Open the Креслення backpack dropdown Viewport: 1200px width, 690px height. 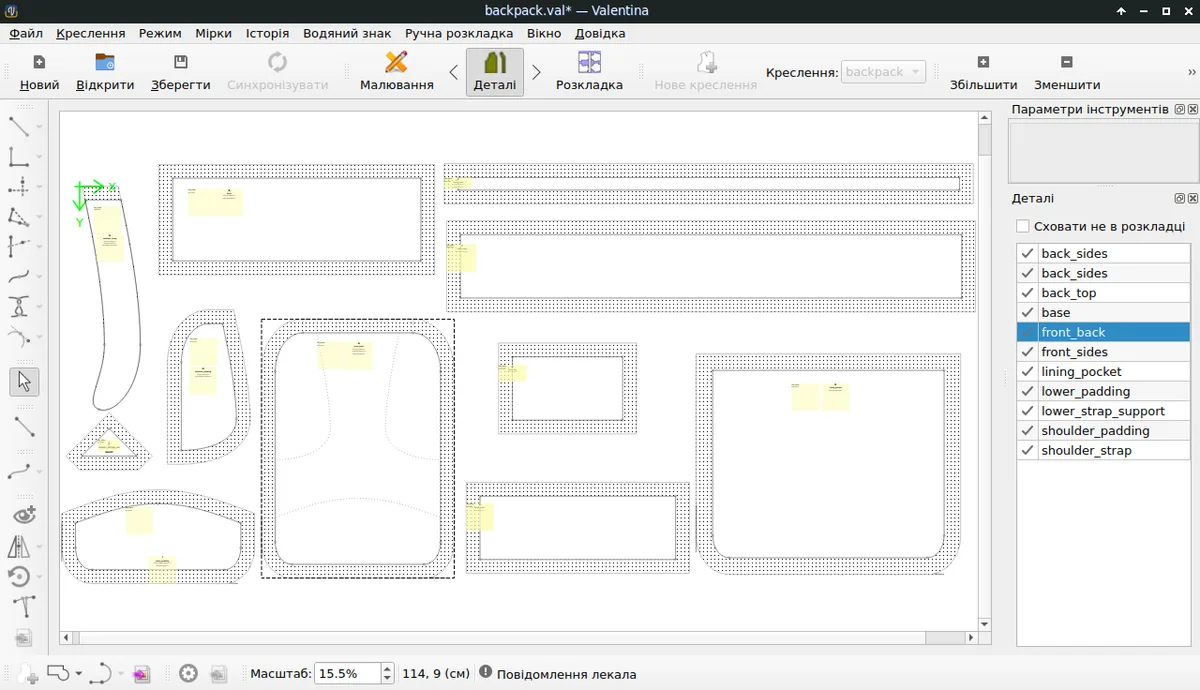point(884,72)
